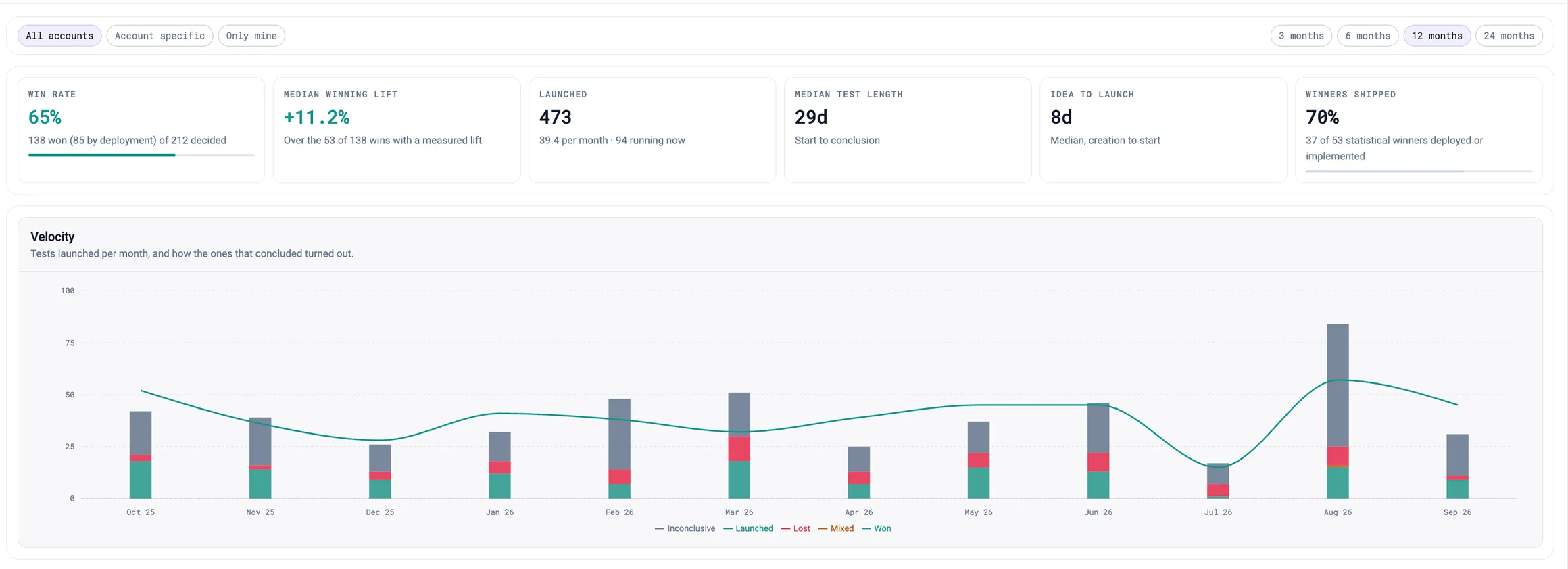Click the red lost segment of the Apr 26 bar
This screenshot has height=569, width=1568.
pos(859,478)
